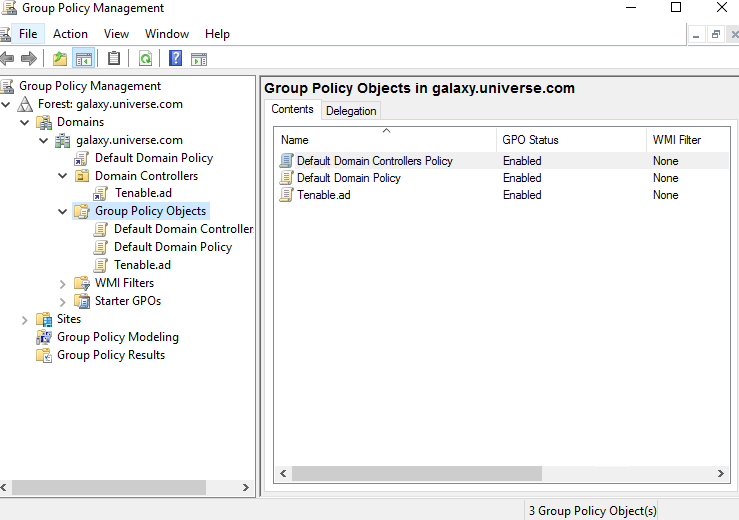Expand the WMI Filters tree node
The image size is (739, 520).
click(63, 284)
